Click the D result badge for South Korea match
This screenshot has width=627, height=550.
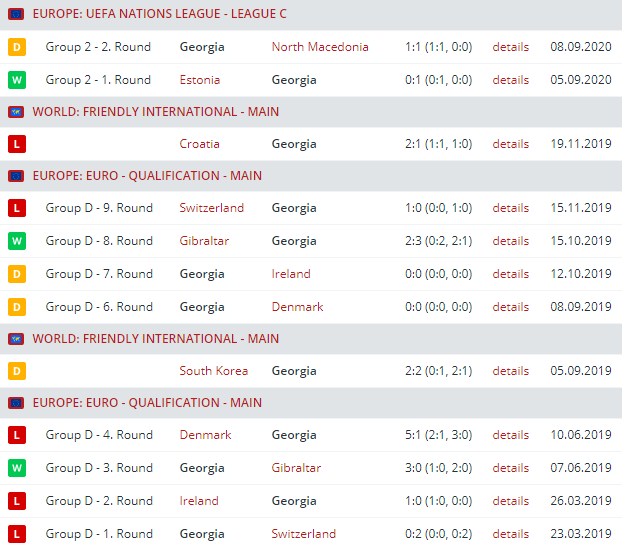[16, 371]
